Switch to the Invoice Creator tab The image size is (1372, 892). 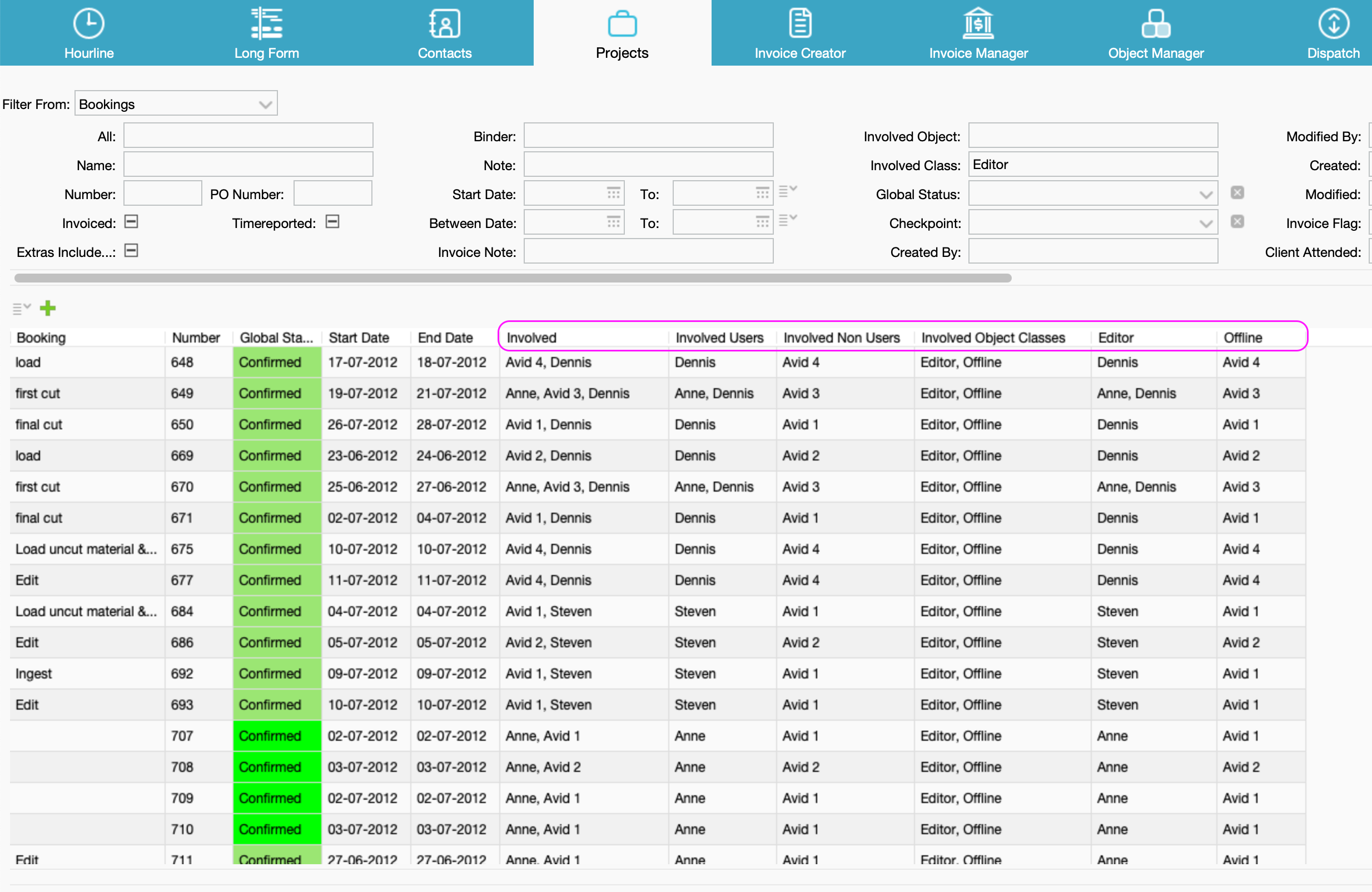[x=799, y=33]
